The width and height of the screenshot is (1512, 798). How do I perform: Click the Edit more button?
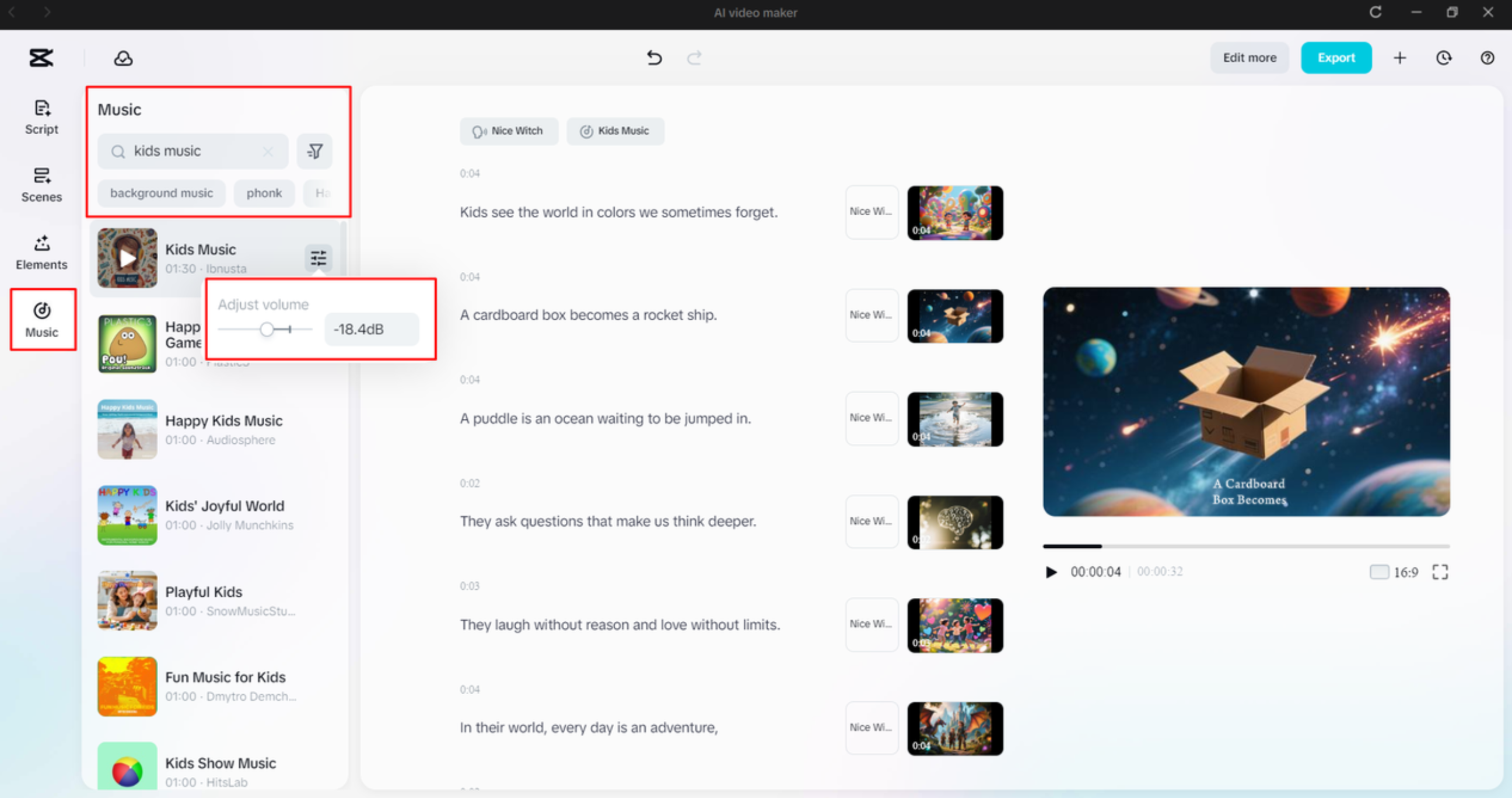tap(1249, 58)
